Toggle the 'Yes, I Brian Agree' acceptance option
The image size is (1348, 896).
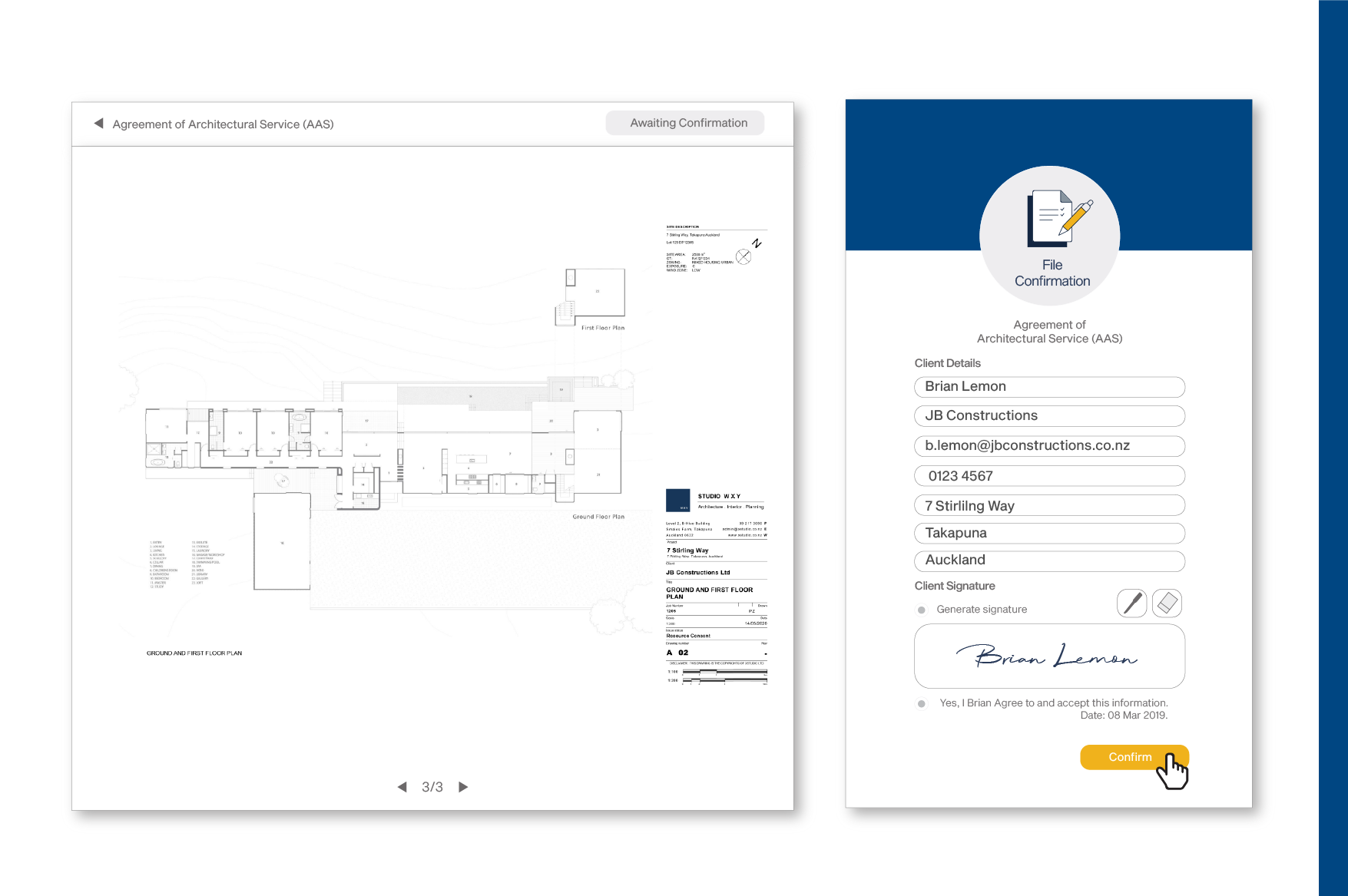coord(922,703)
